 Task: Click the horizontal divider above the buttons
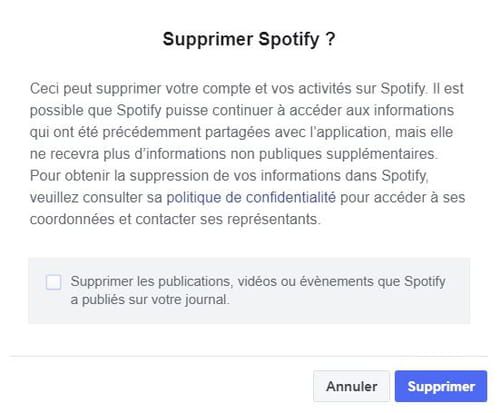tap(249, 356)
